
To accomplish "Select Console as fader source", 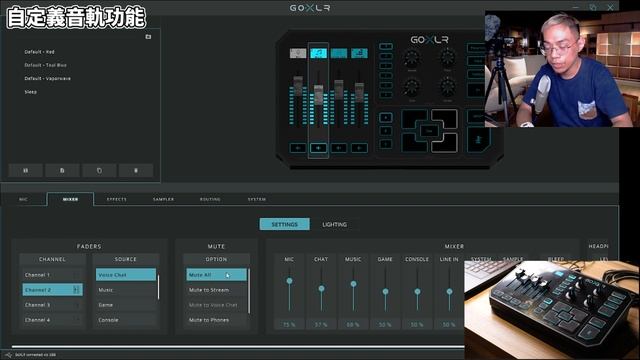I will point(126,320).
